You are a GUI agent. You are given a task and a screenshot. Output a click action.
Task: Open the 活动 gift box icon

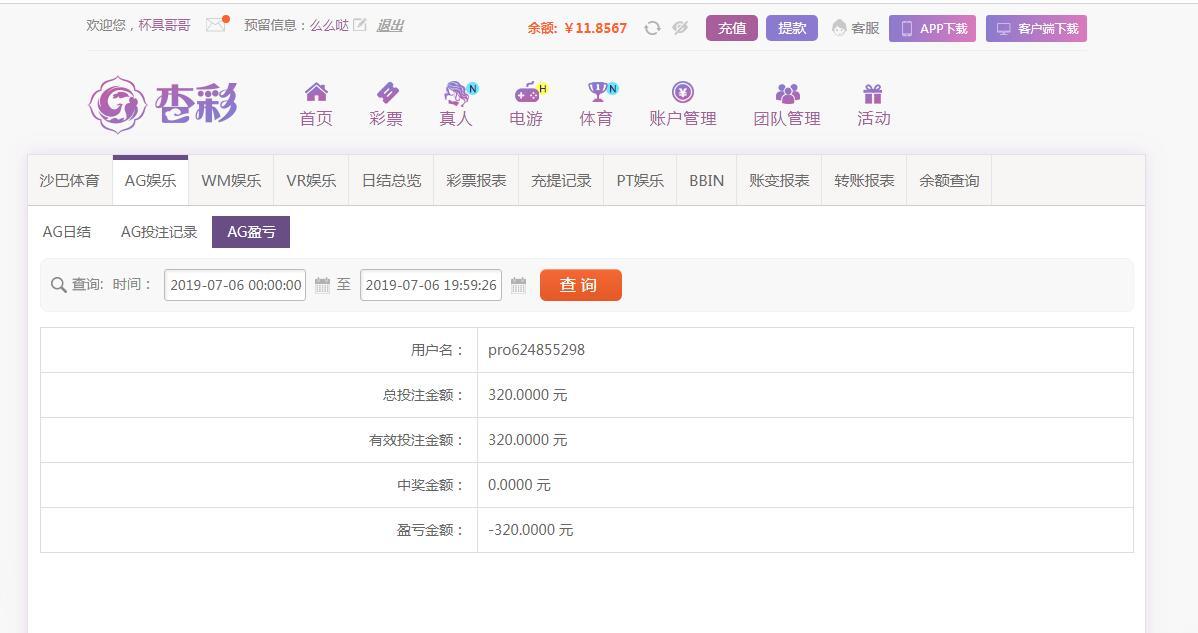point(873,94)
